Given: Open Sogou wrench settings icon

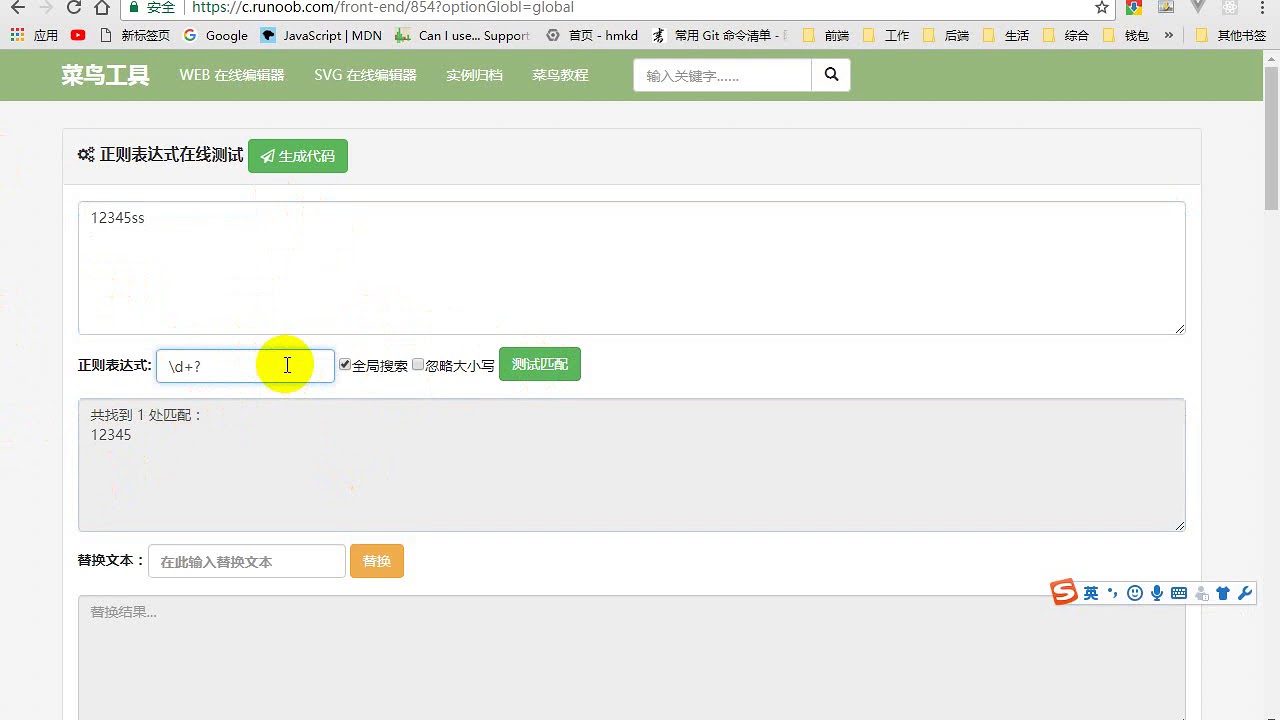Looking at the screenshot, I should [x=1245, y=593].
